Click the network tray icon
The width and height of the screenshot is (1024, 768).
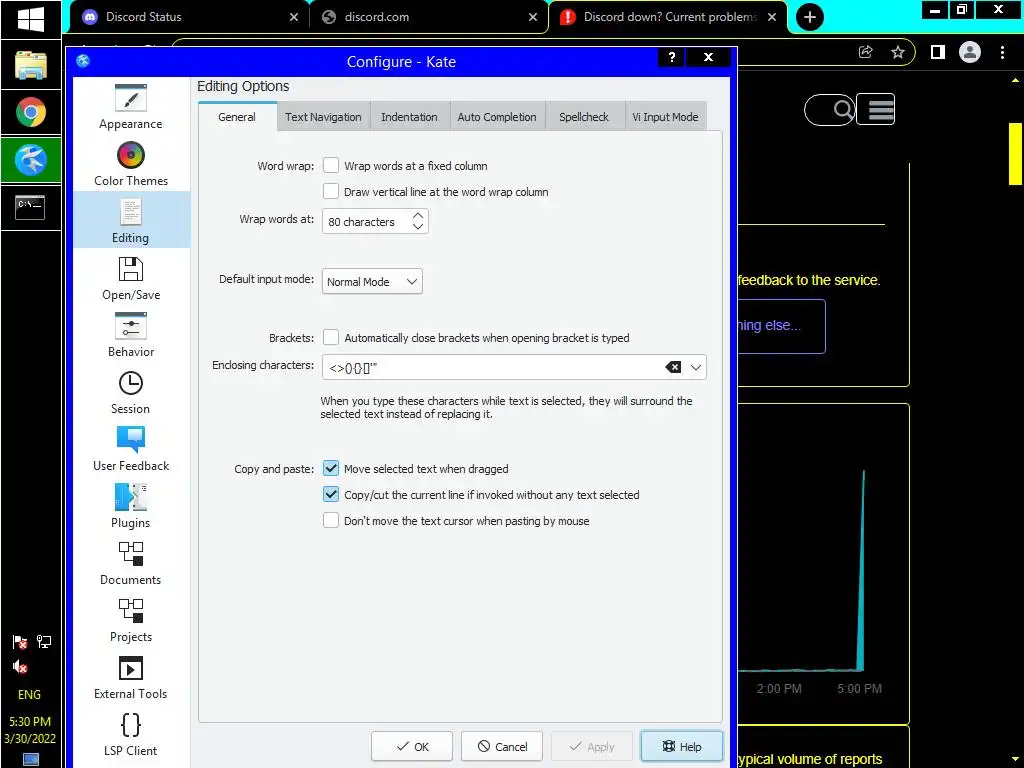(x=44, y=642)
